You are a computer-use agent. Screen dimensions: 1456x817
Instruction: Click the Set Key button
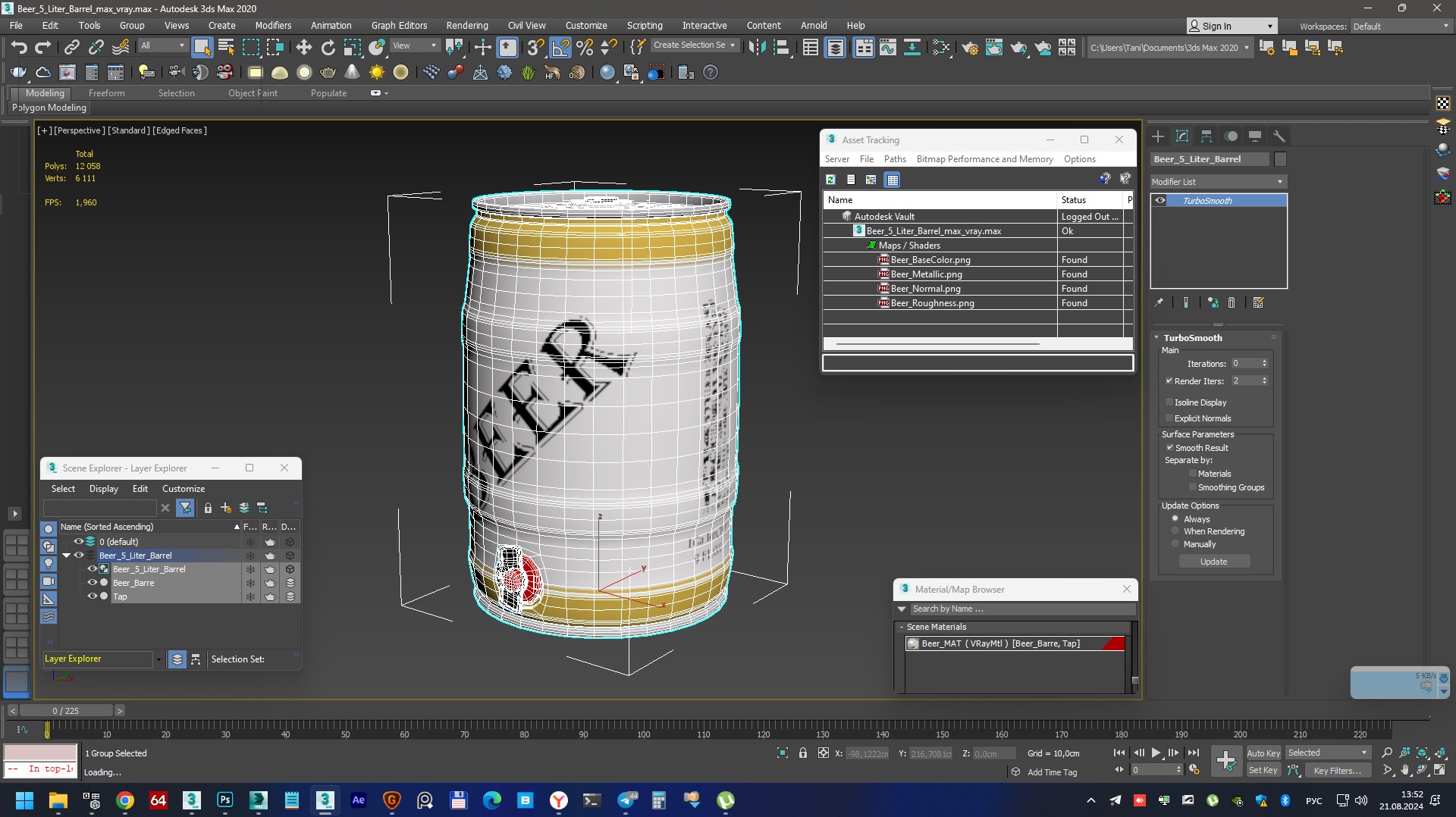1263,770
